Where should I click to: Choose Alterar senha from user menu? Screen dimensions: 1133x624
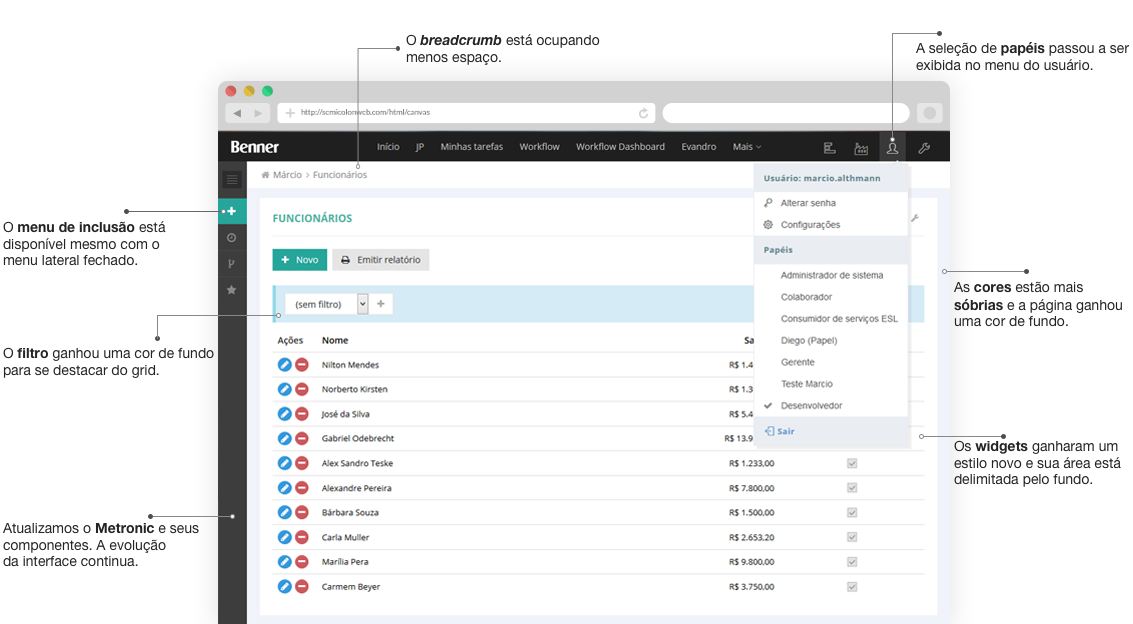(x=808, y=203)
